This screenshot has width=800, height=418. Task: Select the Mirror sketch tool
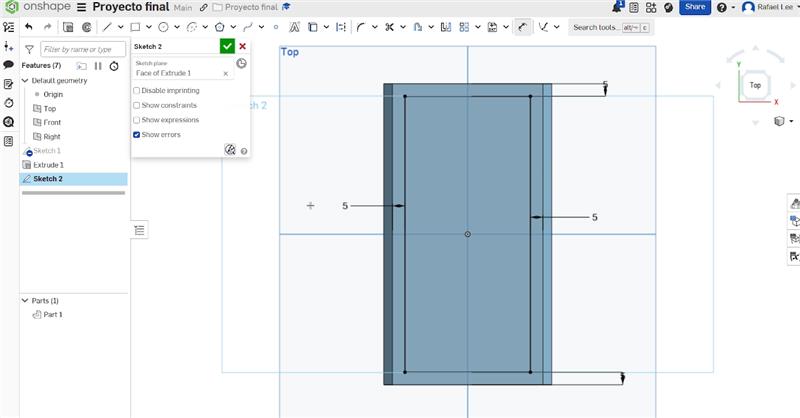pyautogui.click(x=446, y=27)
